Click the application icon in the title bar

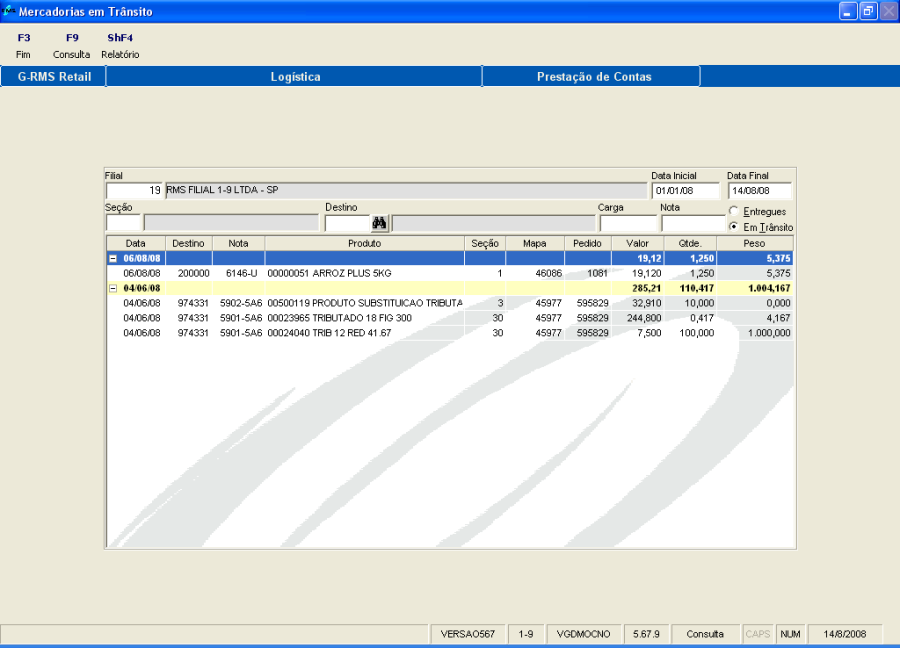click(x=8, y=10)
